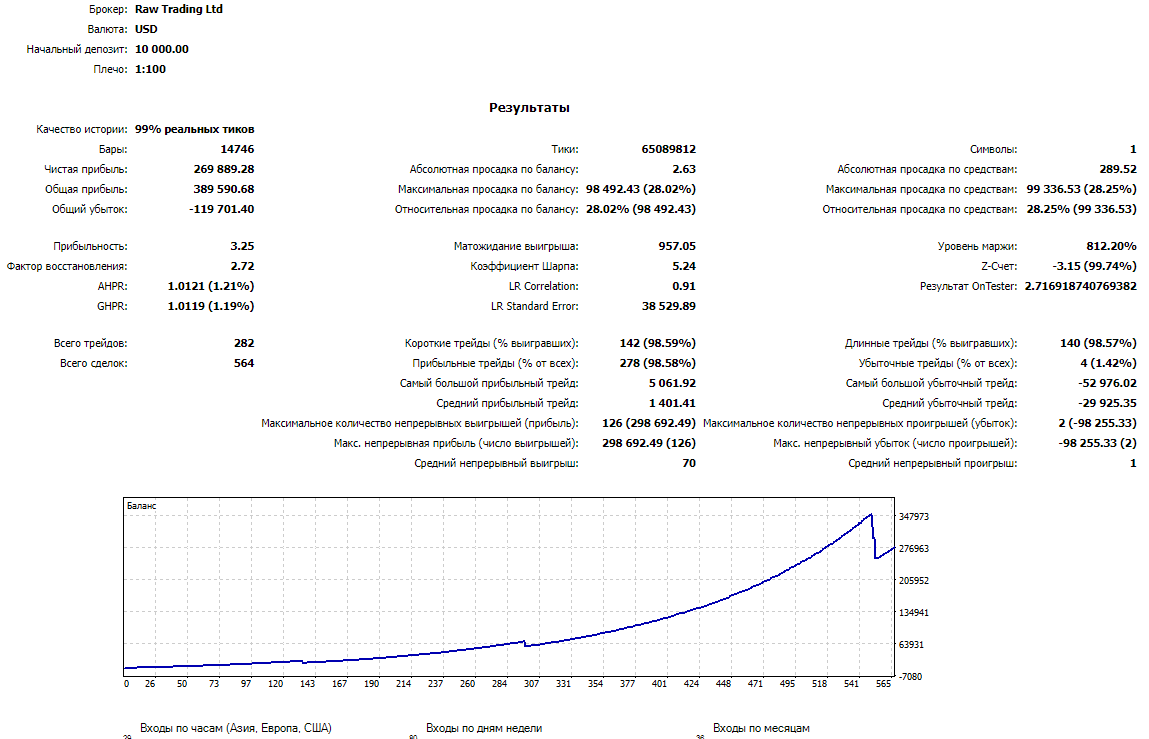Click max consecutive wins 126 (298 692.49)
The height and width of the screenshot is (739, 1149).
click(x=649, y=423)
